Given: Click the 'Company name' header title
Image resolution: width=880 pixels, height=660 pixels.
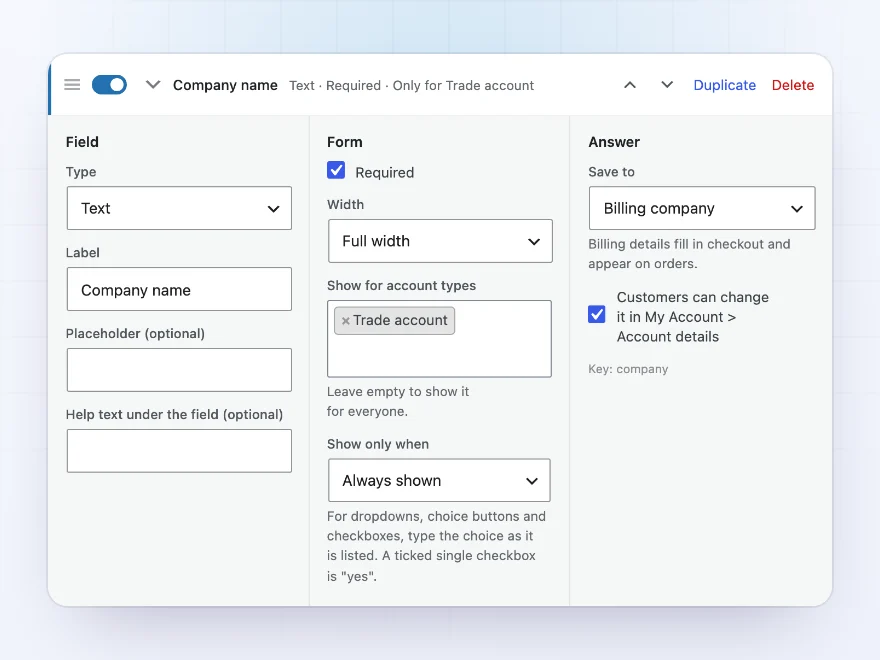Looking at the screenshot, I should [x=225, y=85].
